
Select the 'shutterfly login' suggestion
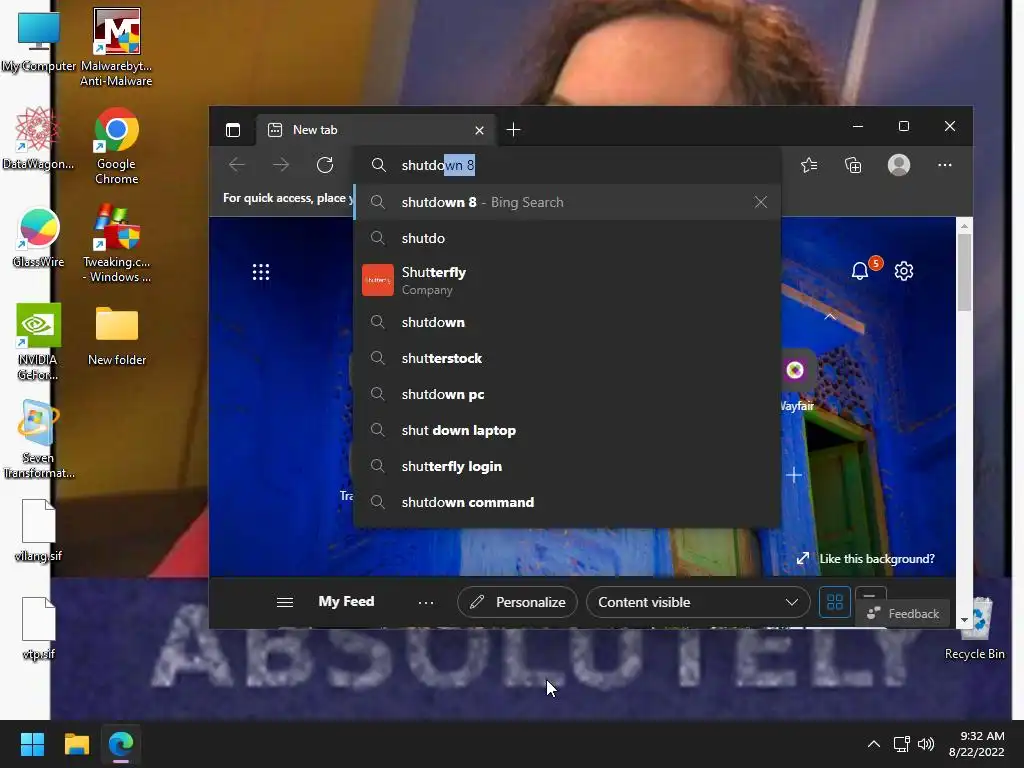[567, 466]
